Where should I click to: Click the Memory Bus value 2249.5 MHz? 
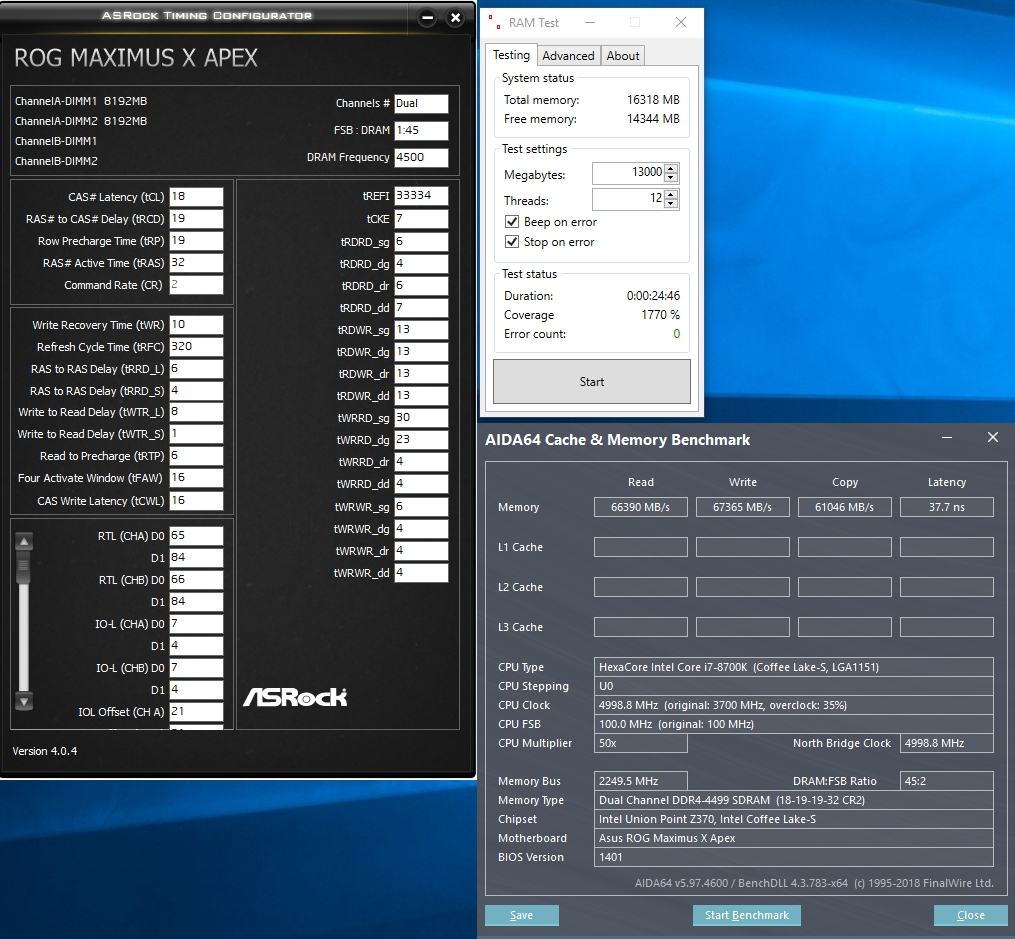click(641, 781)
